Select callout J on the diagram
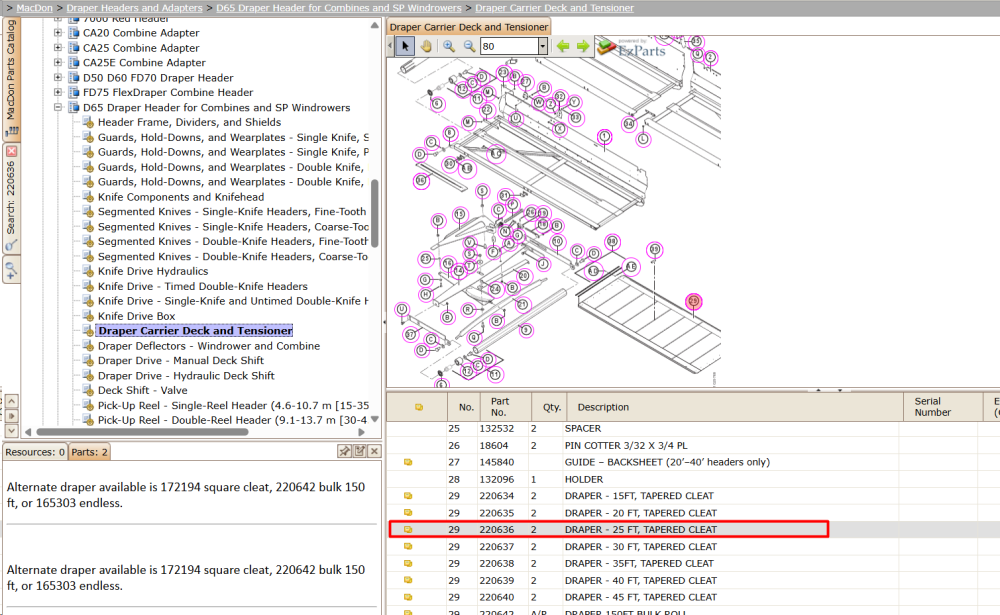1000x615 pixels. [x=543, y=263]
